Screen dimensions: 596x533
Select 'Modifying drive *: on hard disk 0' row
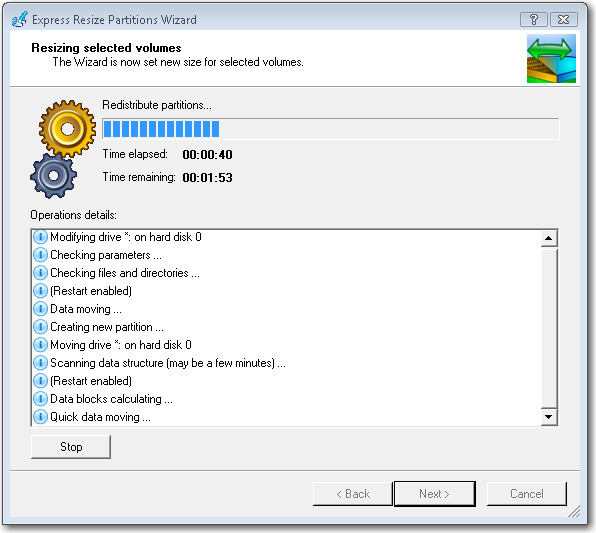pyautogui.click(x=286, y=237)
